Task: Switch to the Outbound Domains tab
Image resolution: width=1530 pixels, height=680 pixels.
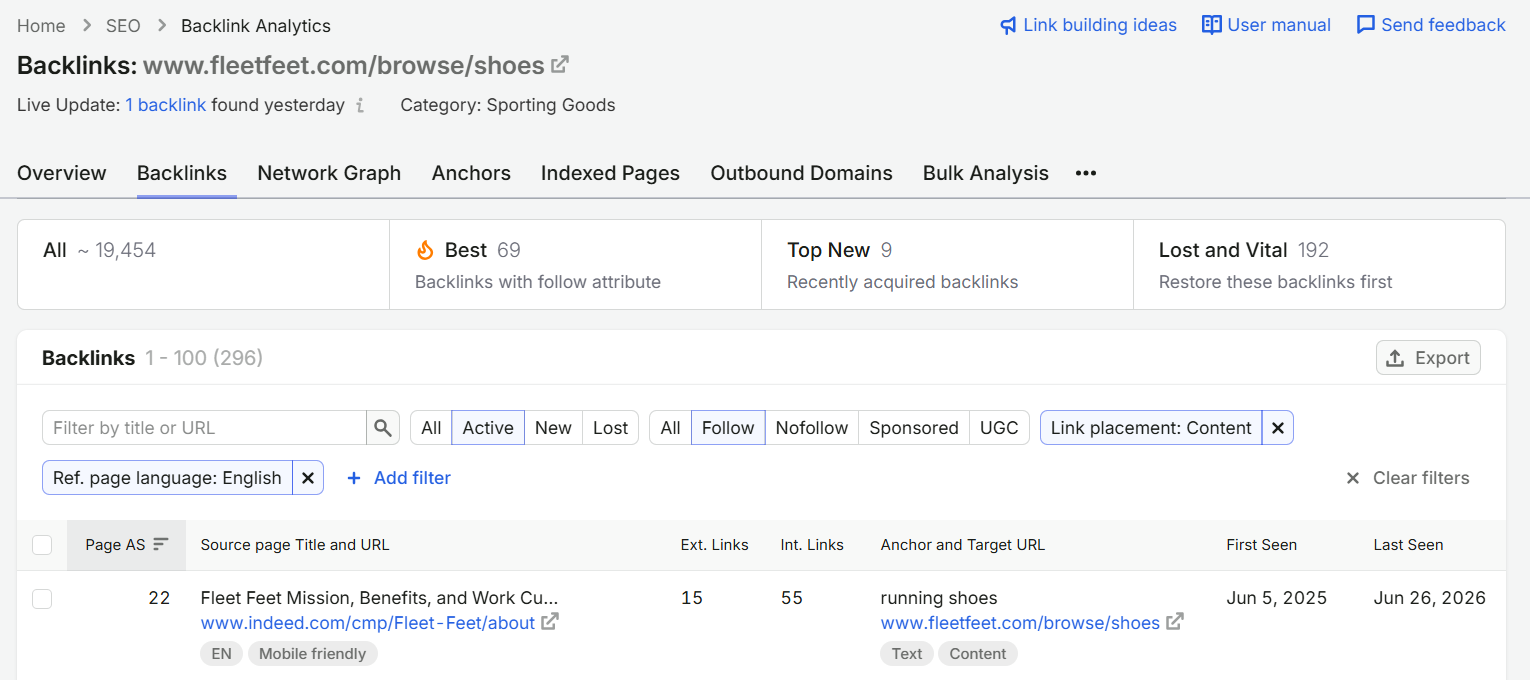Action: coord(801,173)
